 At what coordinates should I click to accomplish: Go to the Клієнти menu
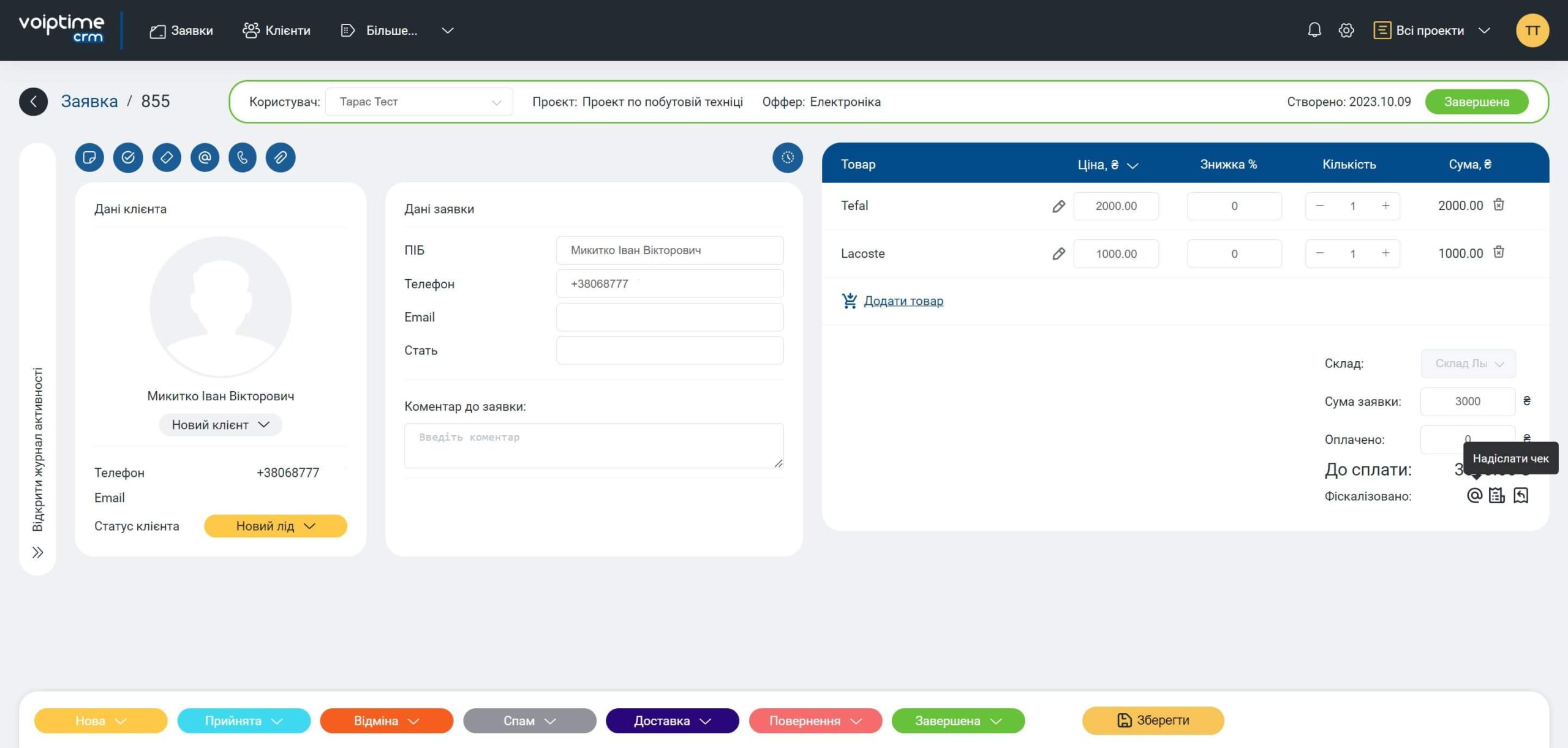pos(276,31)
